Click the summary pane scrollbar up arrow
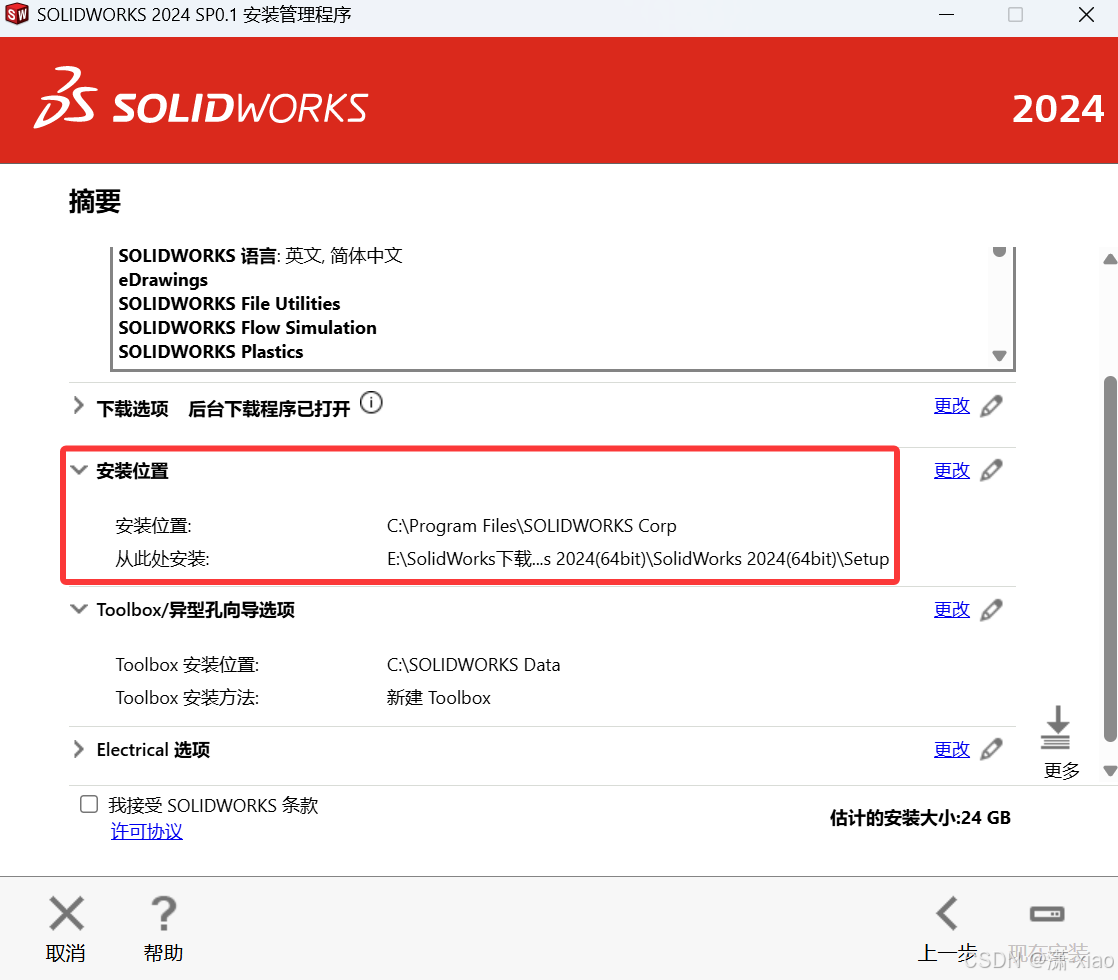This screenshot has width=1118, height=980. pyautogui.click(x=1109, y=259)
